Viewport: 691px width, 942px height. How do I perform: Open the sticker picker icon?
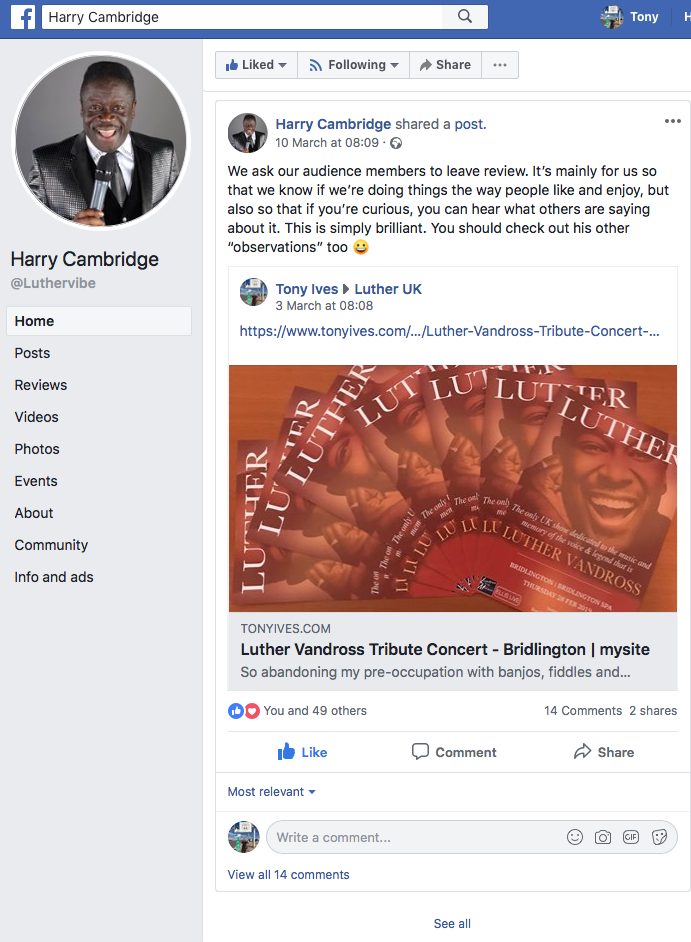tap(659, 837)
